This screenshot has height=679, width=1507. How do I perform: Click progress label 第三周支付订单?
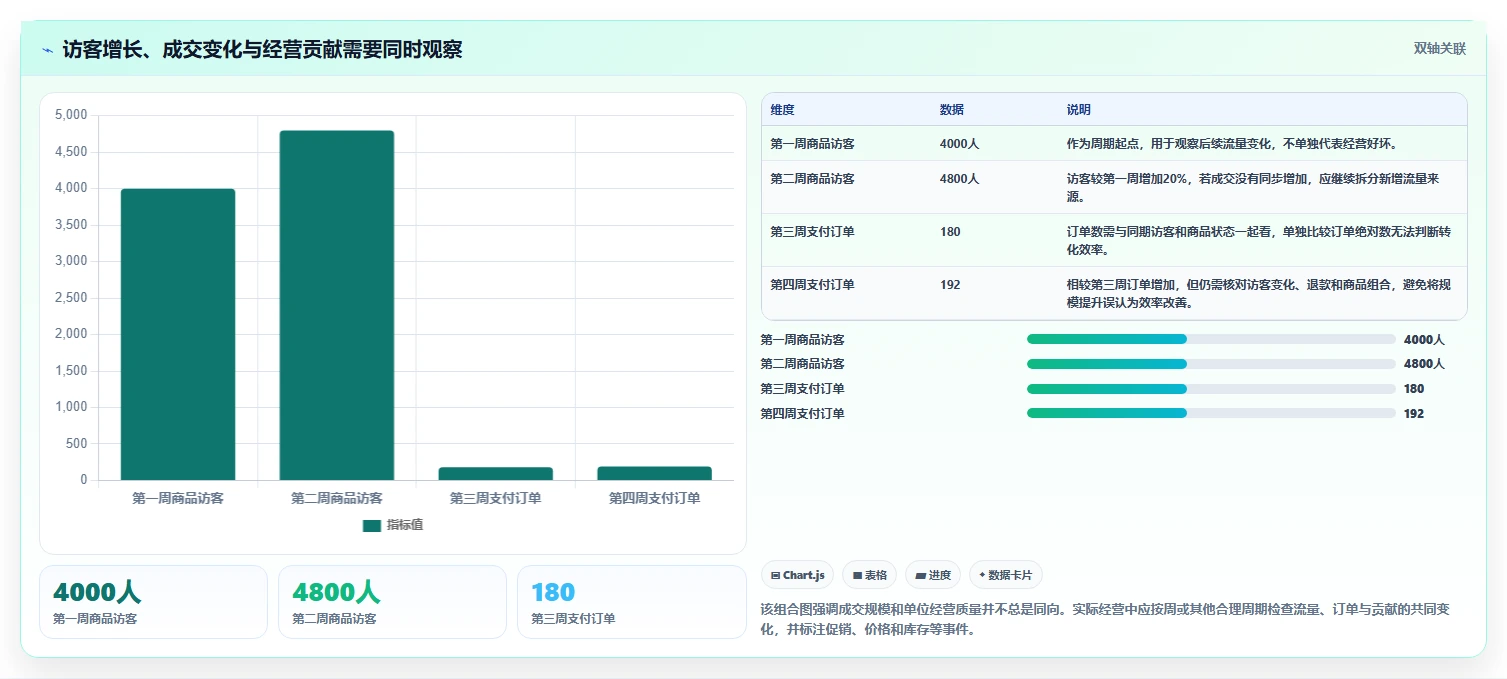tap(802, 389)
